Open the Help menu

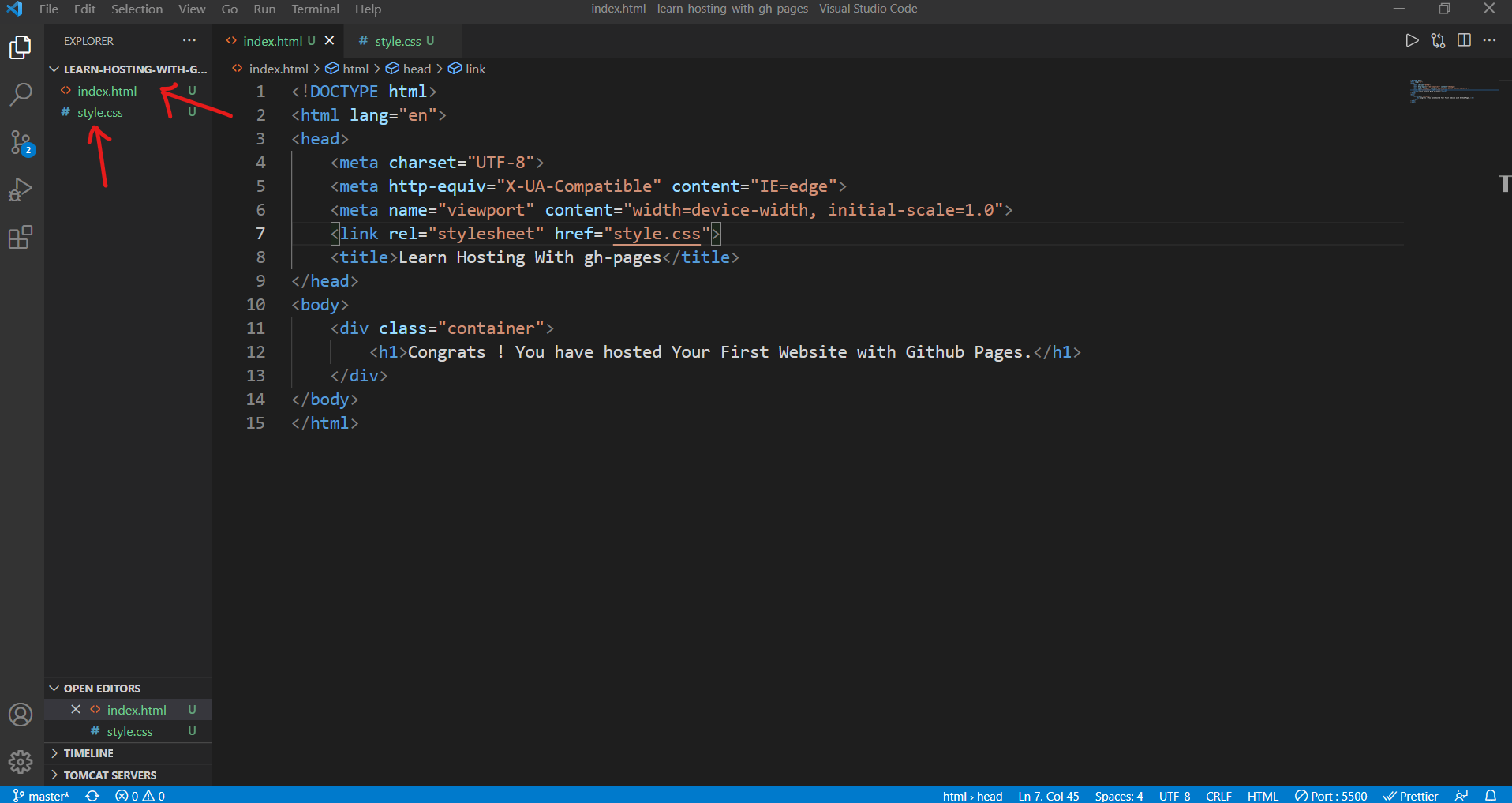tap(368, 9)
